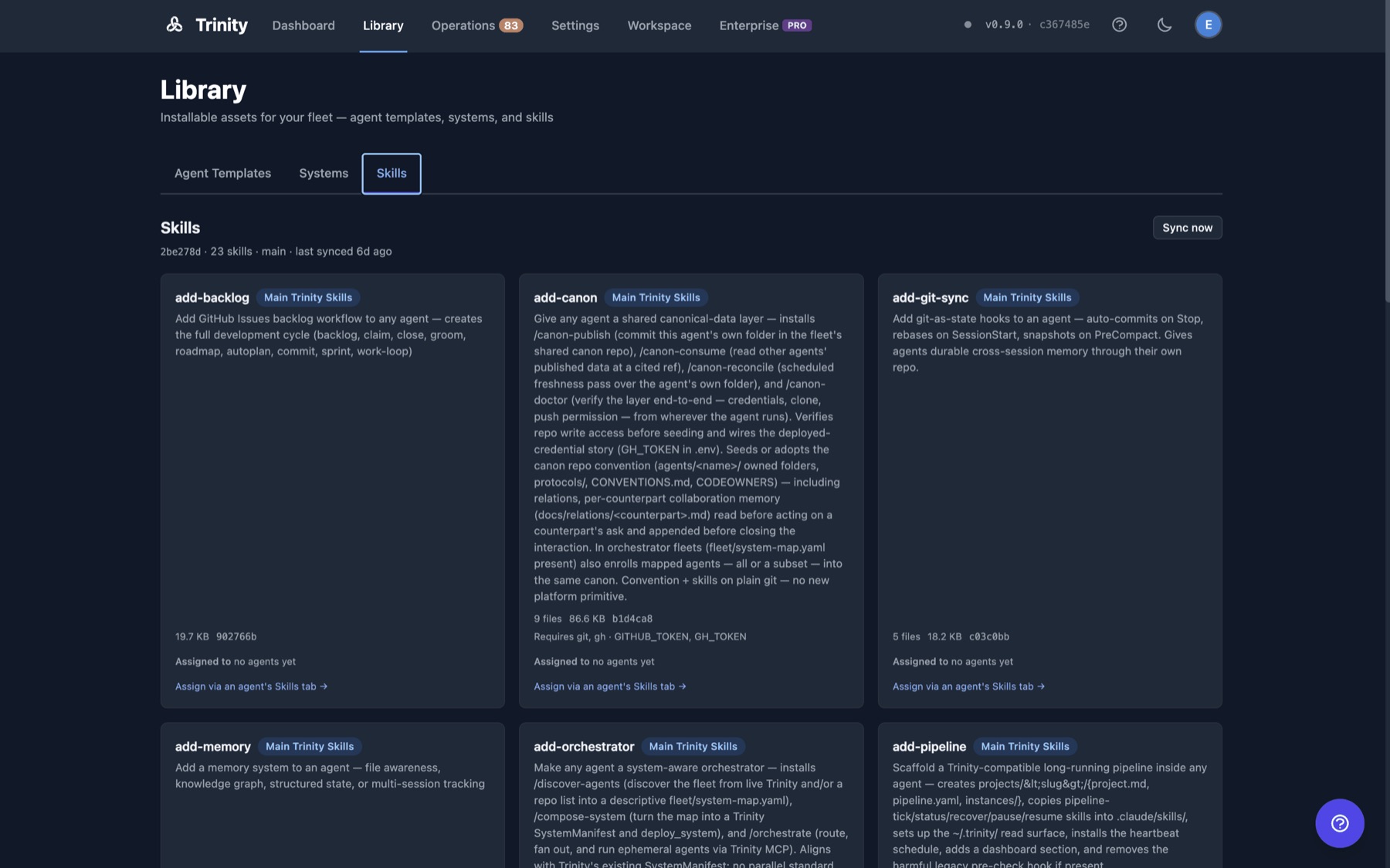Click 'Requires git, gh' line on add-canon
Image resolution: width=1390 pixels, height=868 pixels.
coord(640,637)
